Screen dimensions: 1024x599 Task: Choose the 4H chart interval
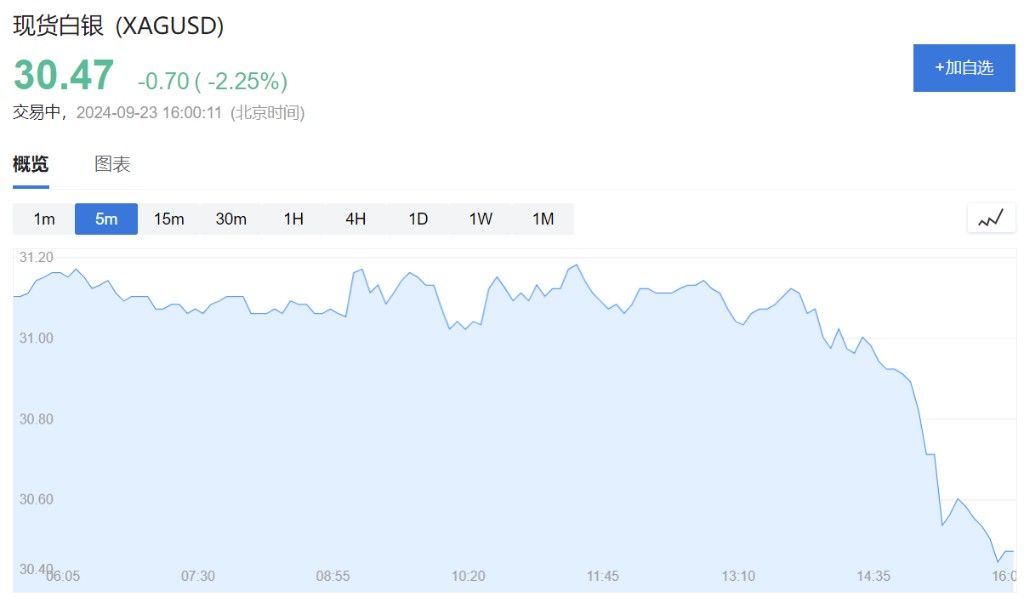356,219
